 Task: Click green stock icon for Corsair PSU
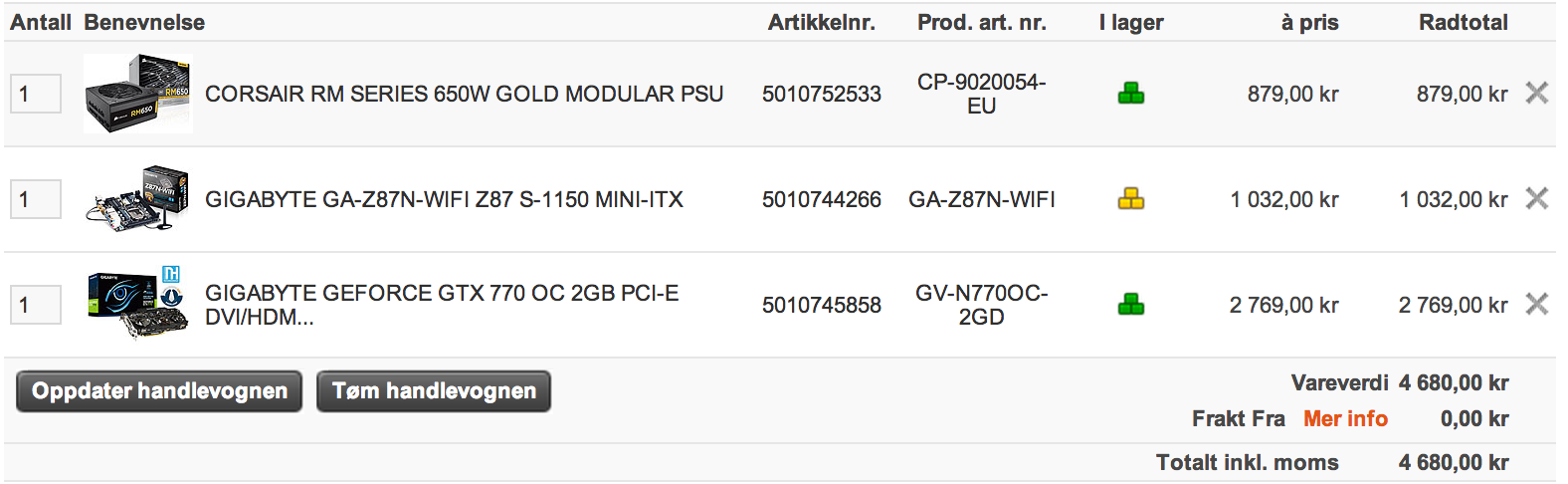[x=1131, y=94]
